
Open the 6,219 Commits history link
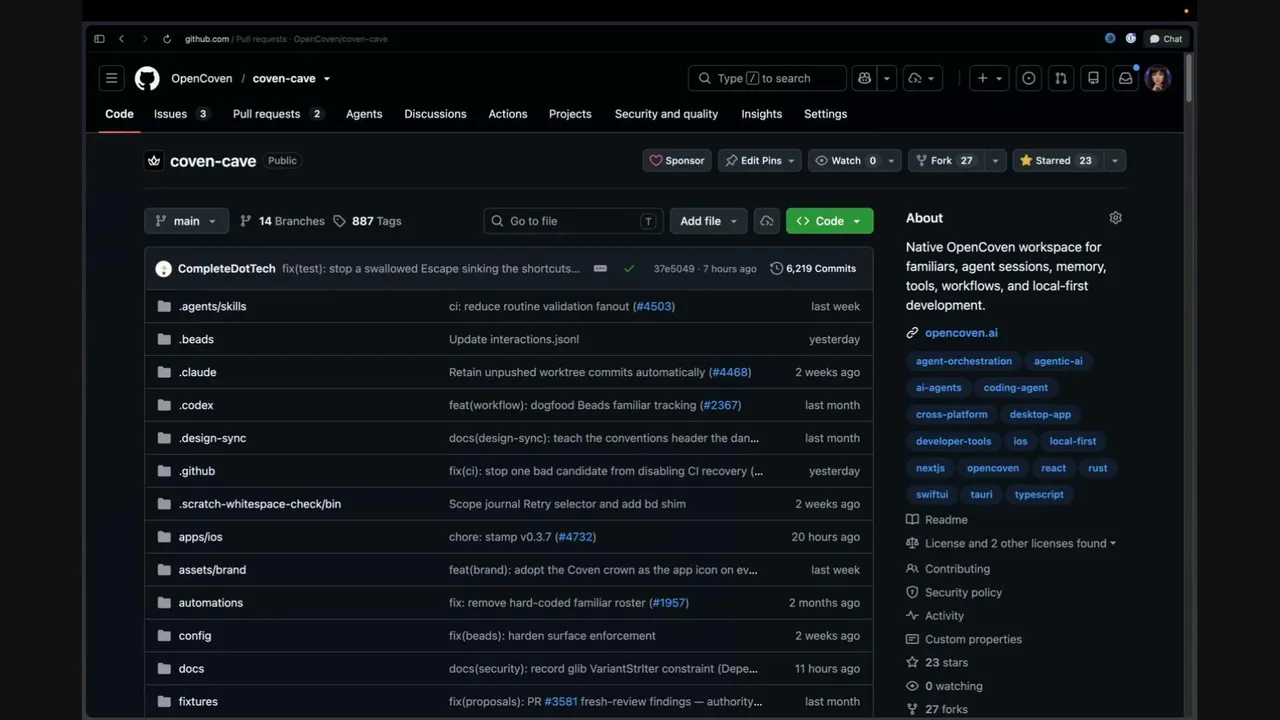tap(813, 268)
